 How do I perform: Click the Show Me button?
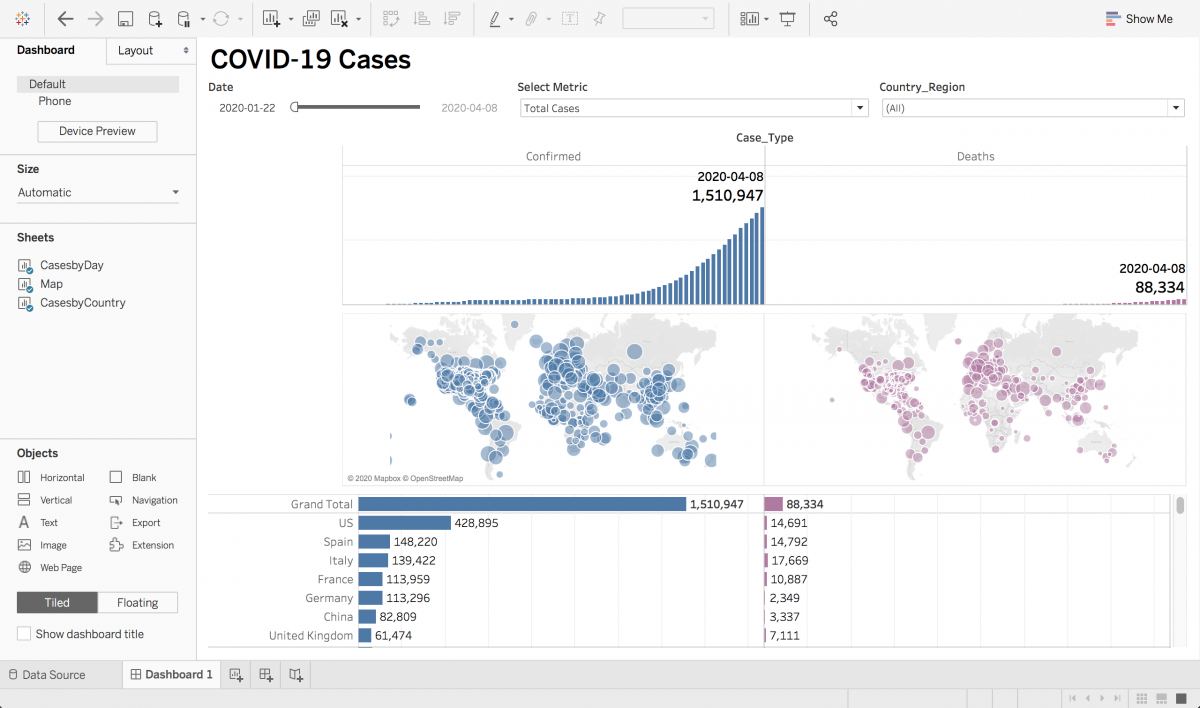pyautogui.click(x=1139, y=19)
